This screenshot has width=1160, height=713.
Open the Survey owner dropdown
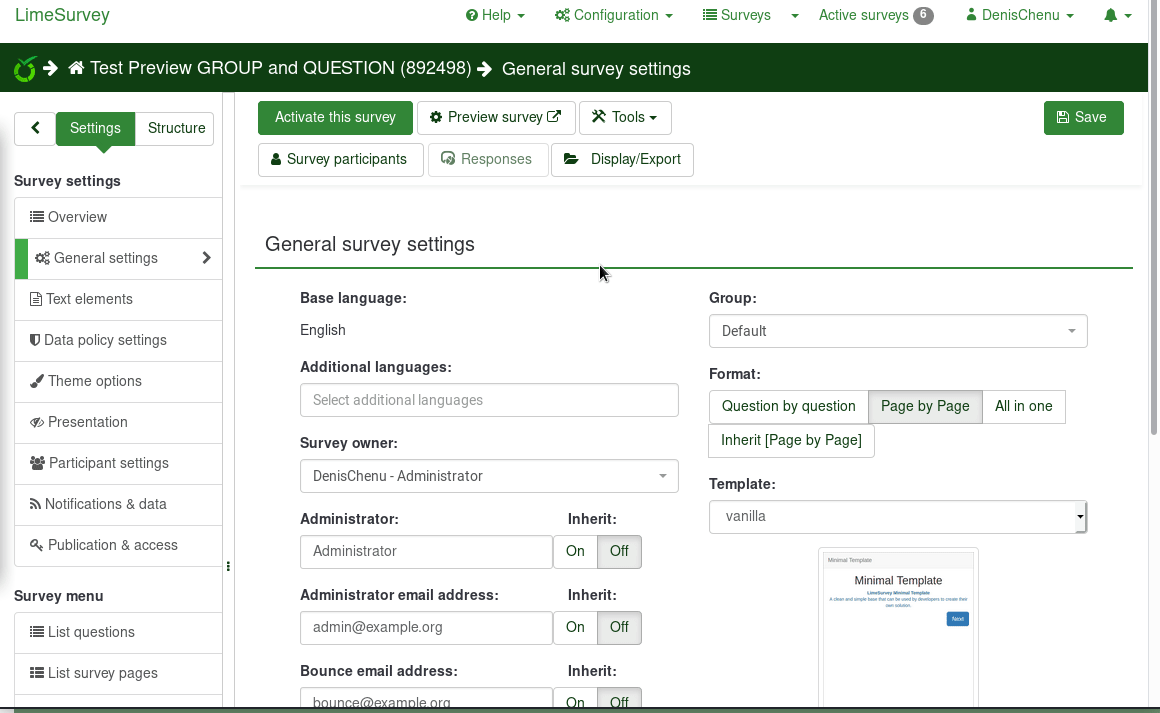(488, 476)
